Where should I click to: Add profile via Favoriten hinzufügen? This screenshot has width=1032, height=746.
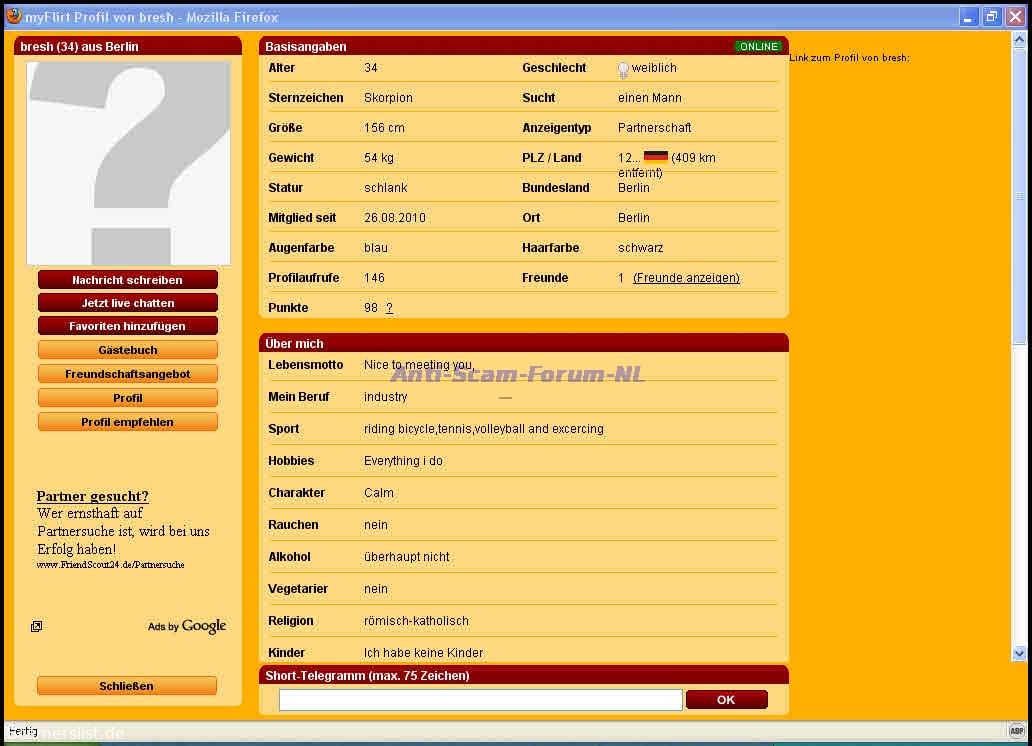[128, 326]
